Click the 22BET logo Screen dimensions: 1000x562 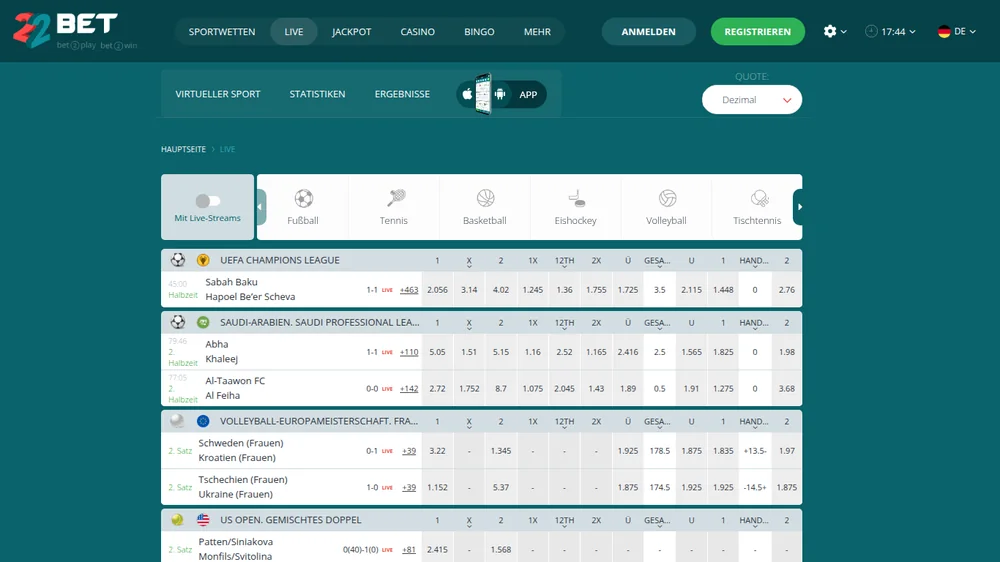[x=75, y=31]
